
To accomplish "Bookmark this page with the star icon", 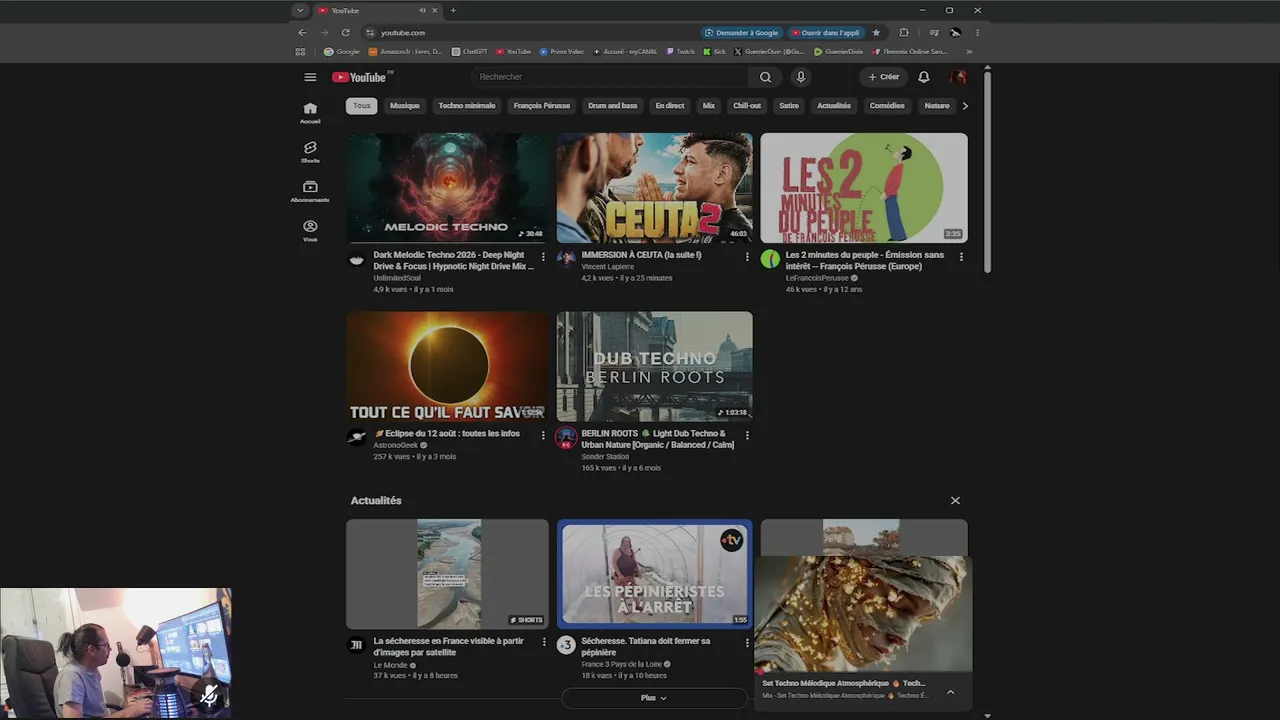I will pyautogui.click(x=876, y=32).
